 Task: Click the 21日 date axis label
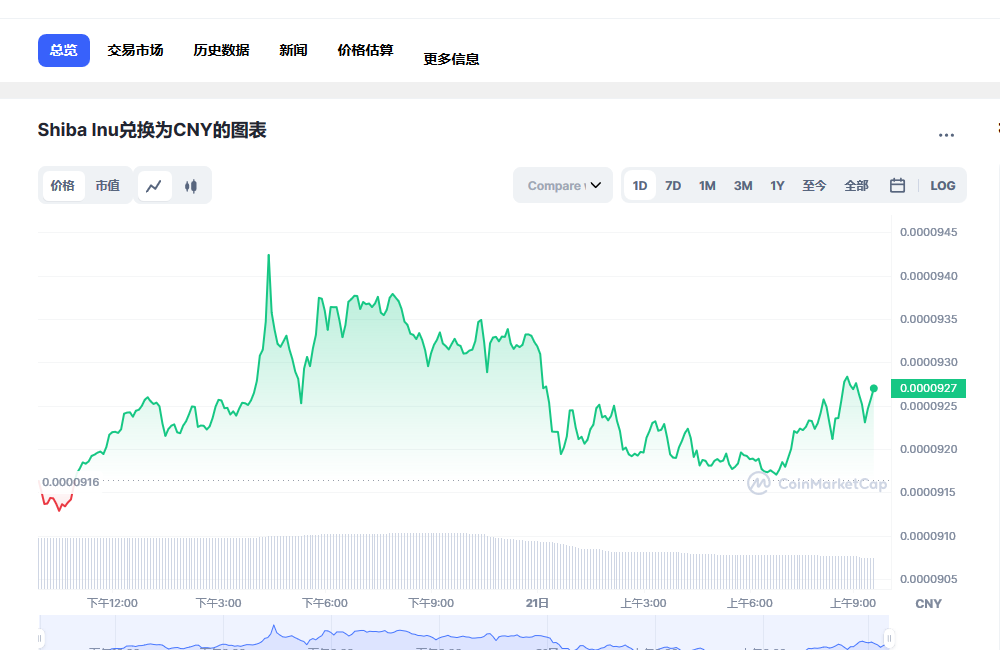[537, 603]
